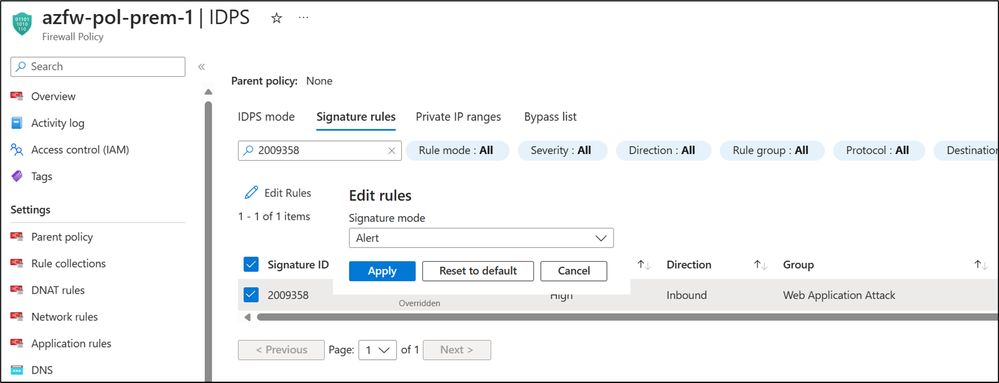Collapse the sidebar with double chevron
The width and height of the screenshot is (999, 383).
point(201,66)
